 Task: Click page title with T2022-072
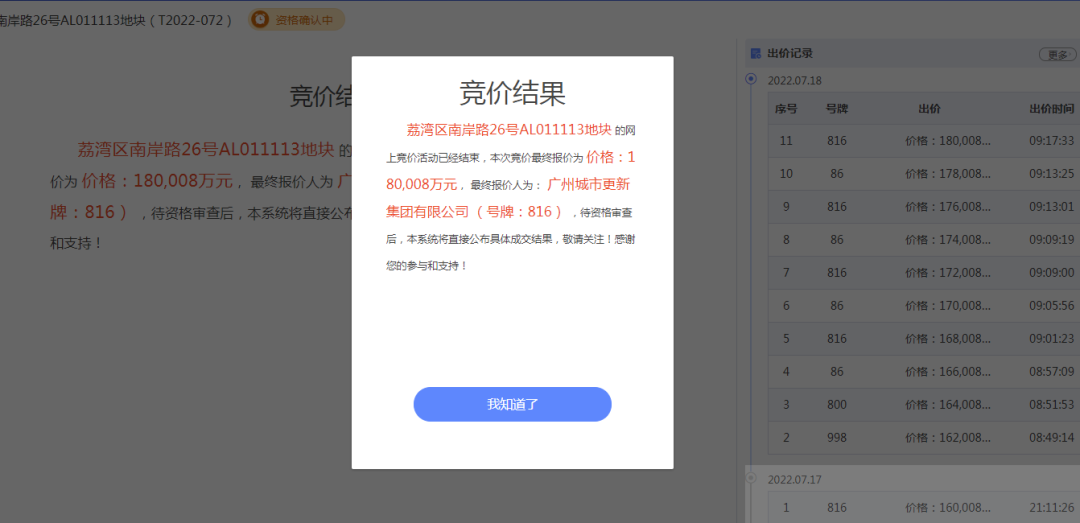click(117, 20)
